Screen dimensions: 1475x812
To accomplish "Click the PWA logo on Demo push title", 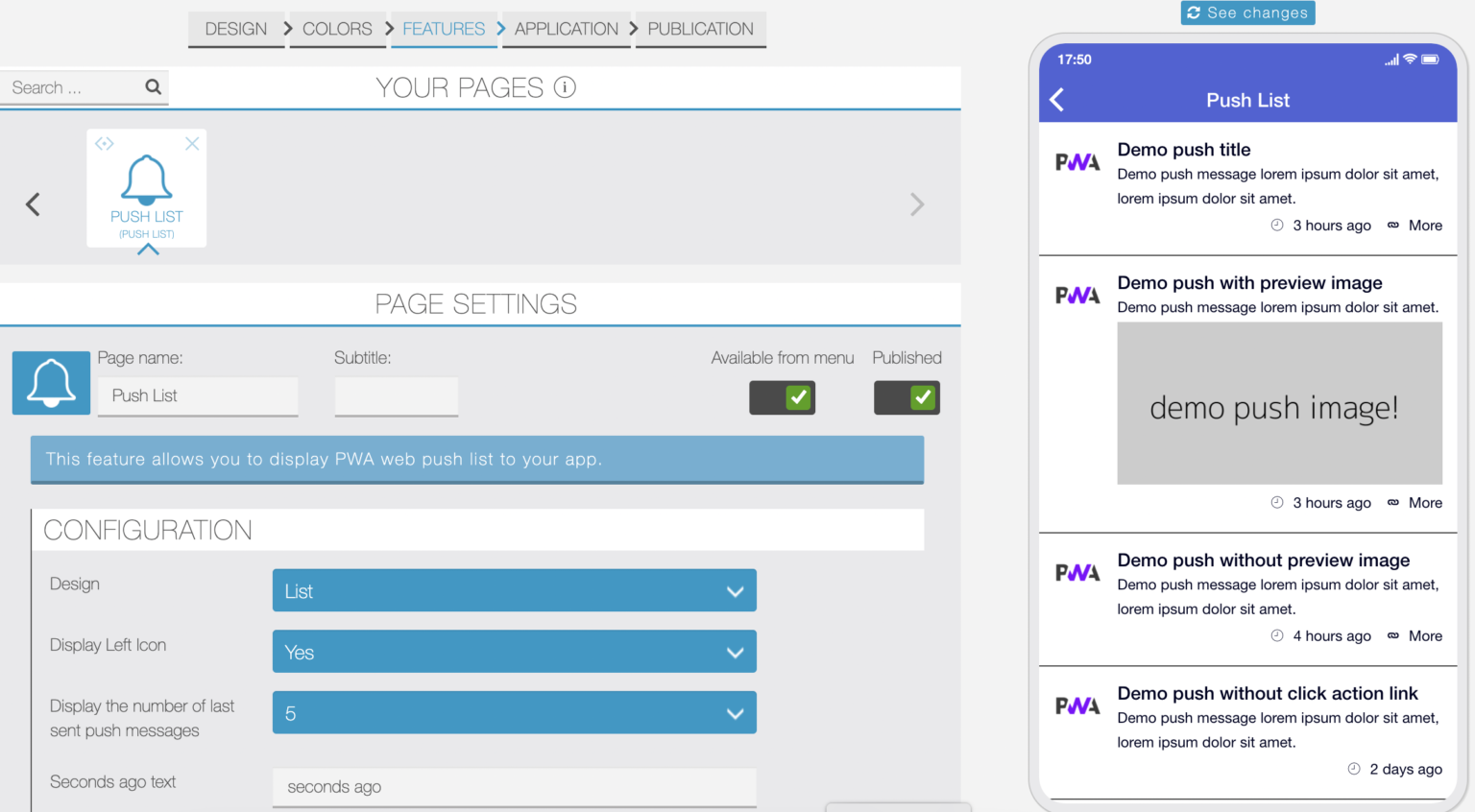I will [1076, 161].
